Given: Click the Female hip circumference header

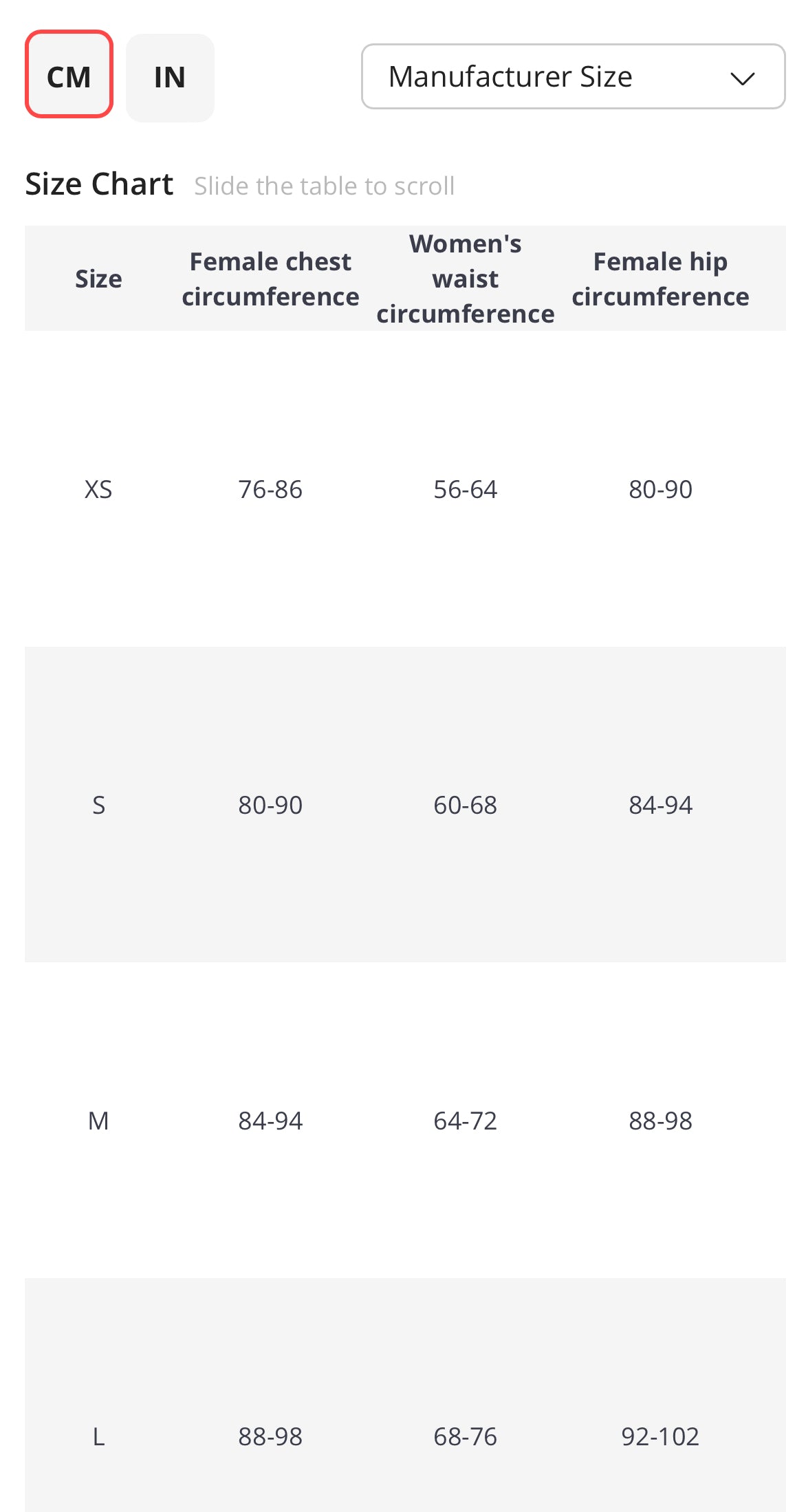Looking at the screenshot, I should click(660, 279).
